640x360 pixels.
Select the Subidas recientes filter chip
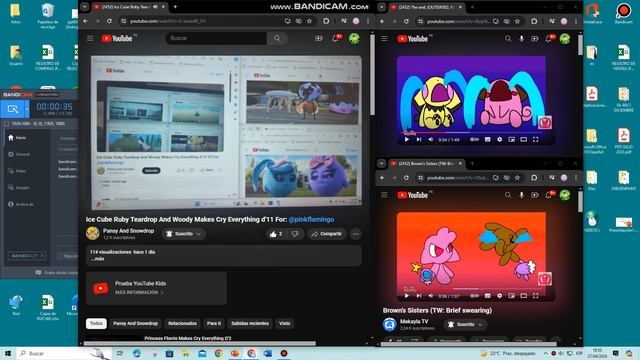[x=250, y=323]
